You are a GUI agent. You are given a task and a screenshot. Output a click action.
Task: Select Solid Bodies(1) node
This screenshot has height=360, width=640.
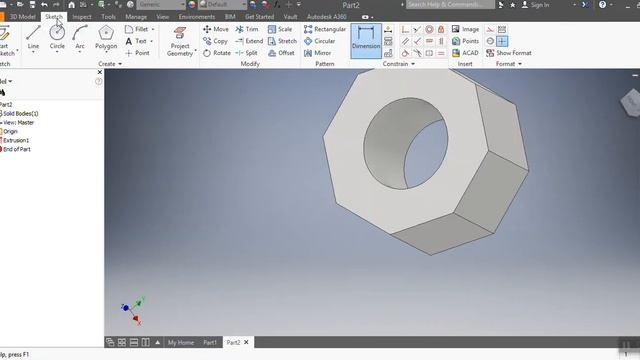(20, 113)
